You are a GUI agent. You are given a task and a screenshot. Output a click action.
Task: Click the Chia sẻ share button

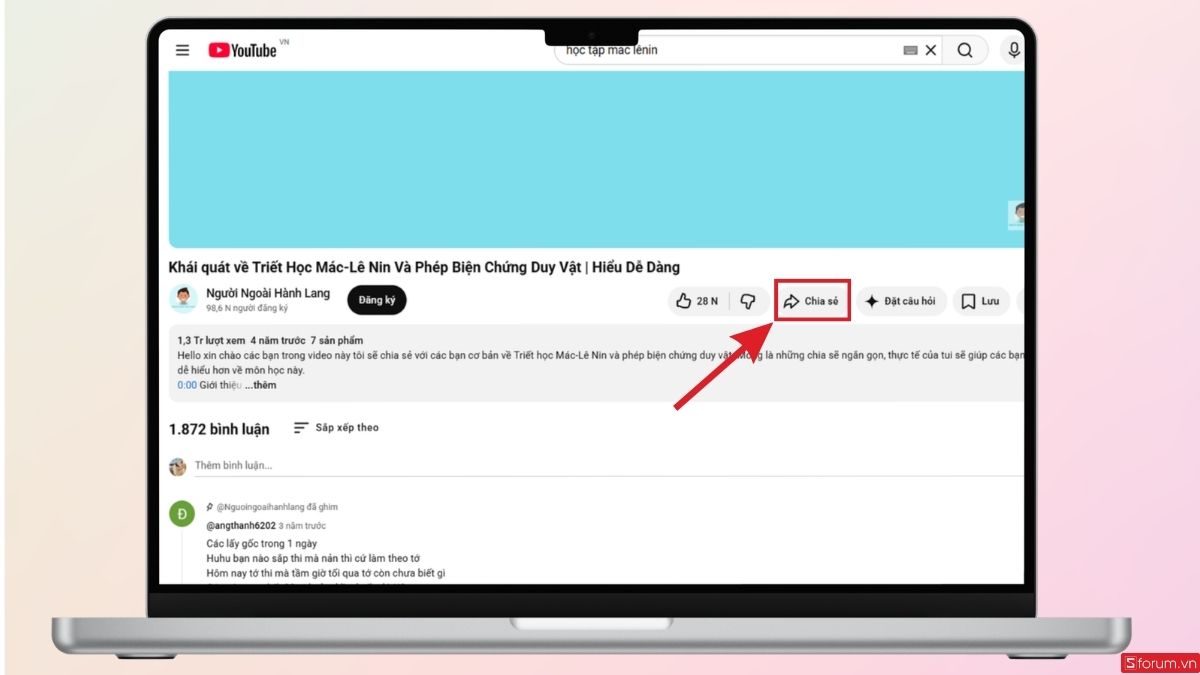tap(813, 301)
